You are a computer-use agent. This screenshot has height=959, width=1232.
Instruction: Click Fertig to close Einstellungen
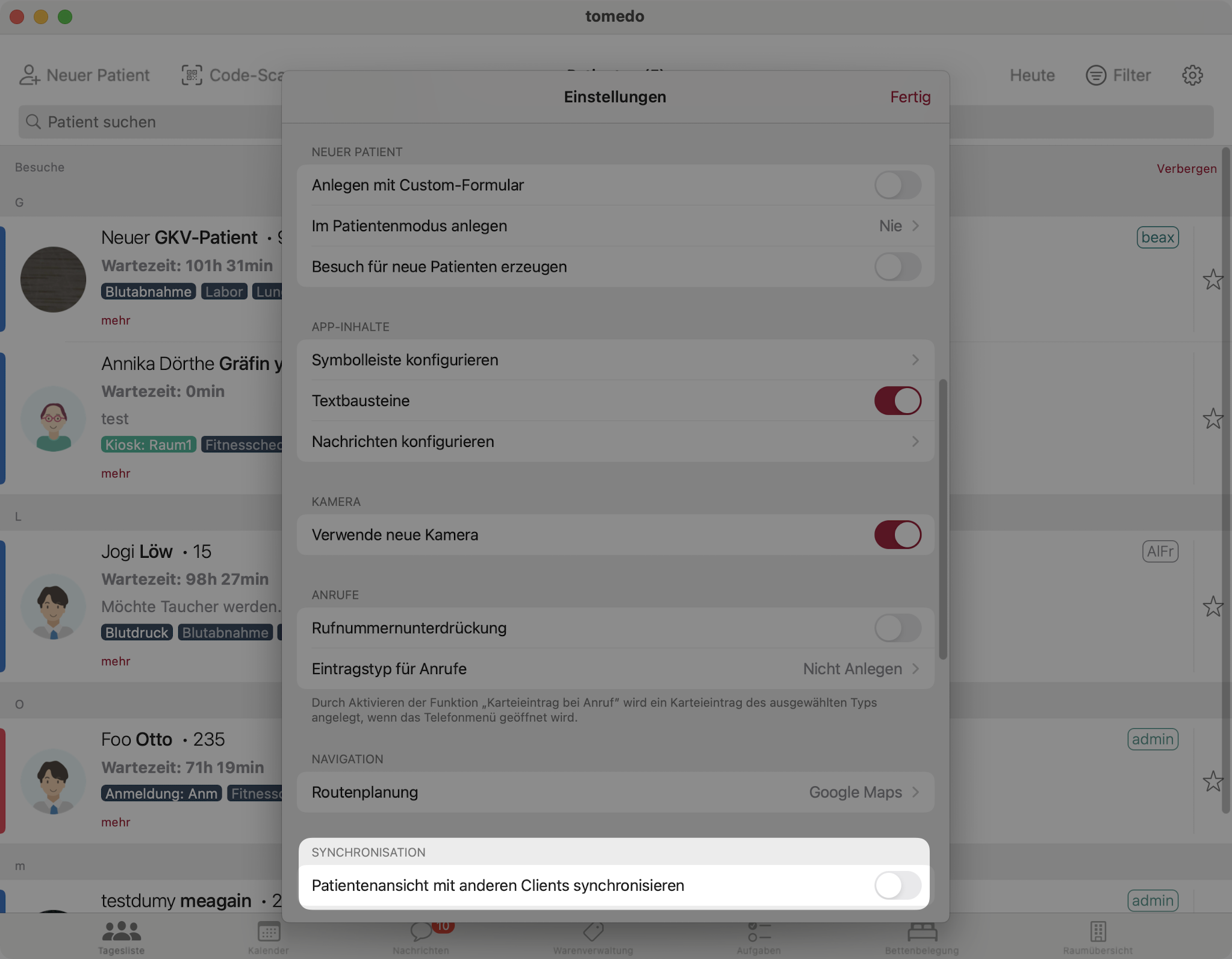(x=910, y=97)
